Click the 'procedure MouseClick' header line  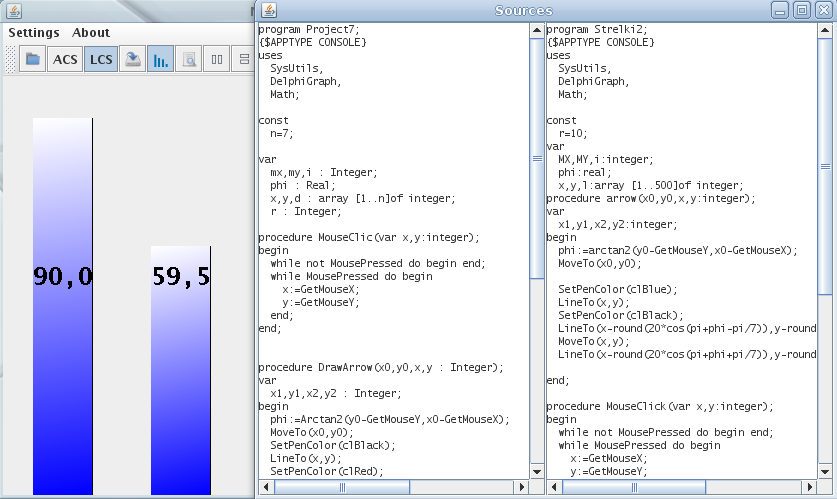click(660, 406)
